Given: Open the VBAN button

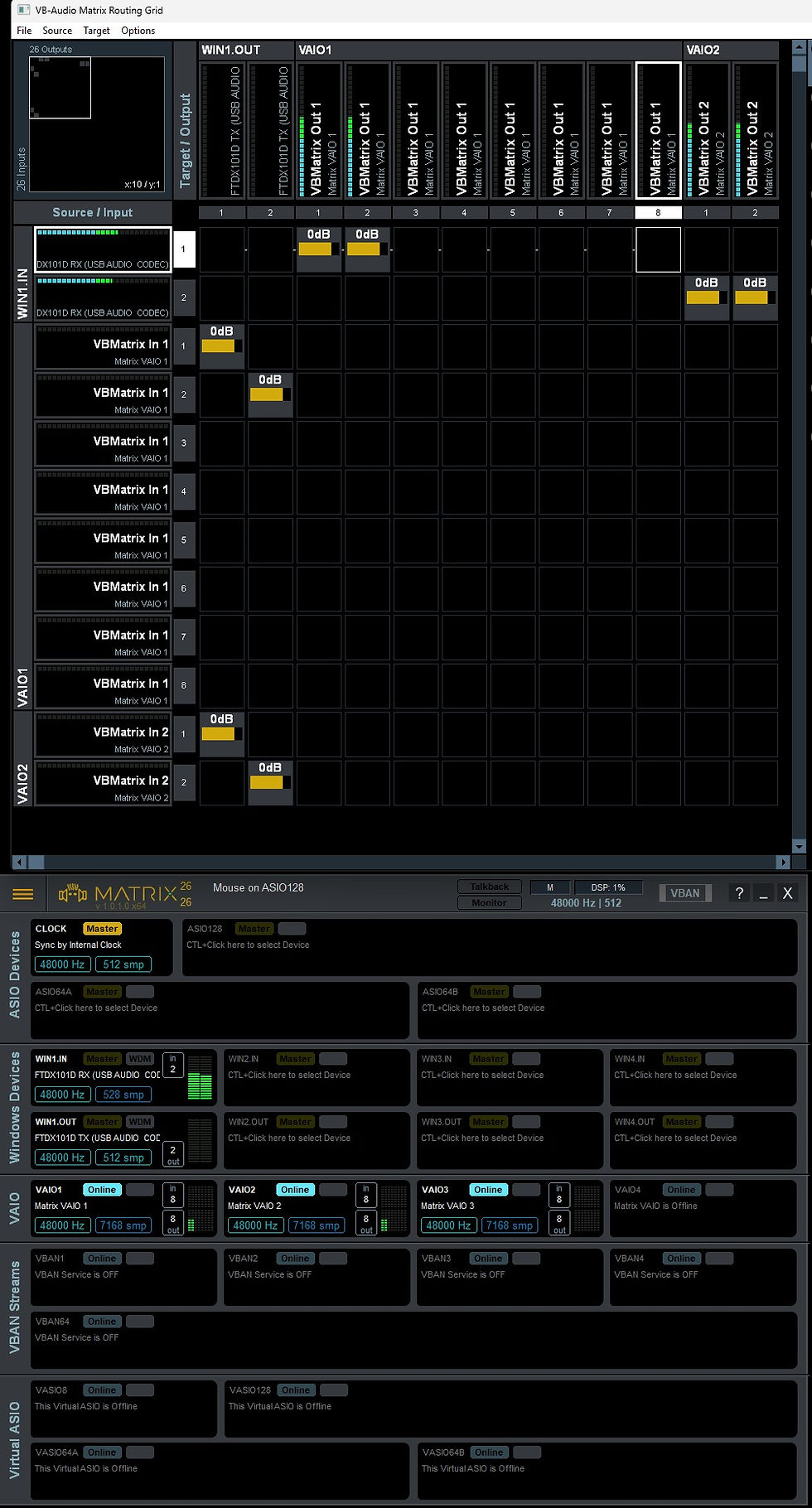Looking at the screenshot, I should 684,893.
